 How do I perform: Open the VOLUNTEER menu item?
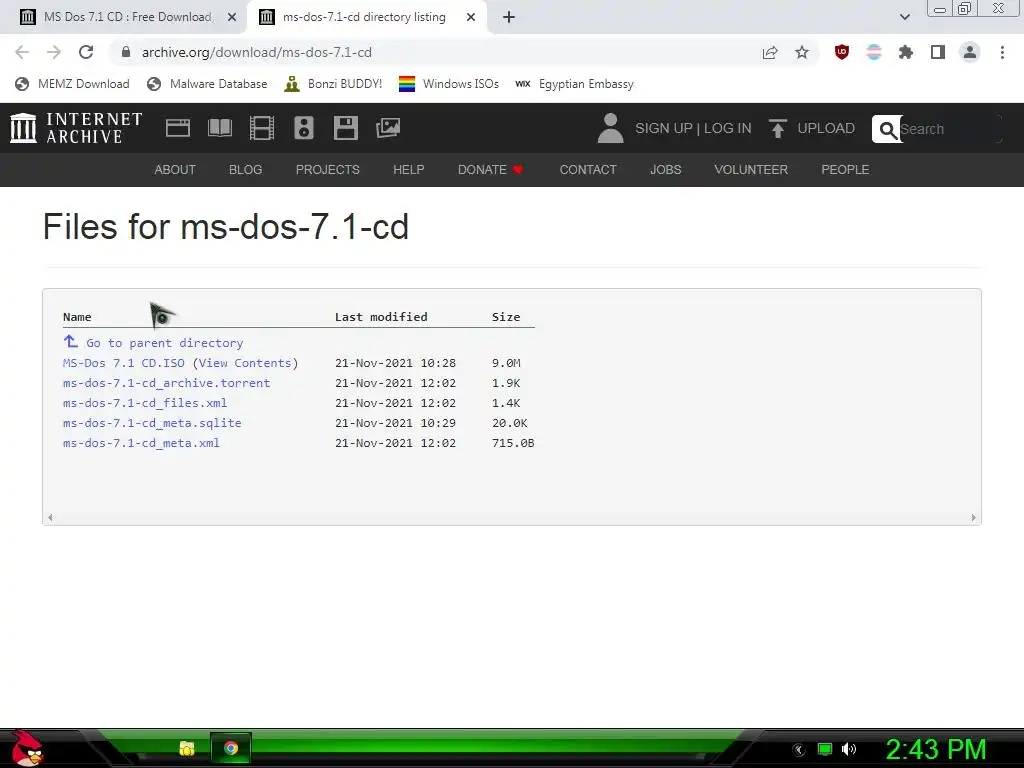tap(751, 170)
